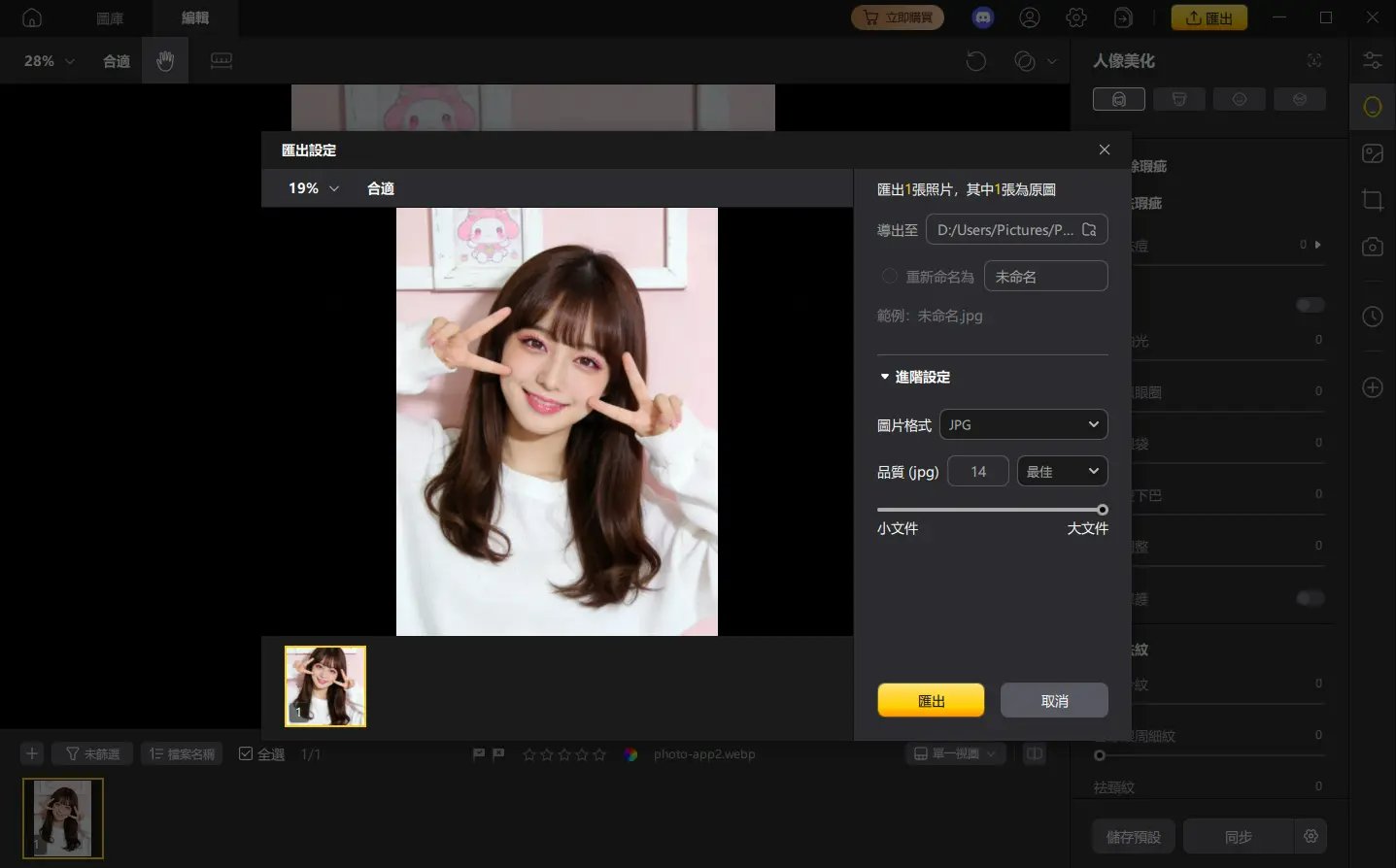Open the 品質 最佳 quality dropdown
Viewport: 1396px width, 868px height.
pos(1061,471)
